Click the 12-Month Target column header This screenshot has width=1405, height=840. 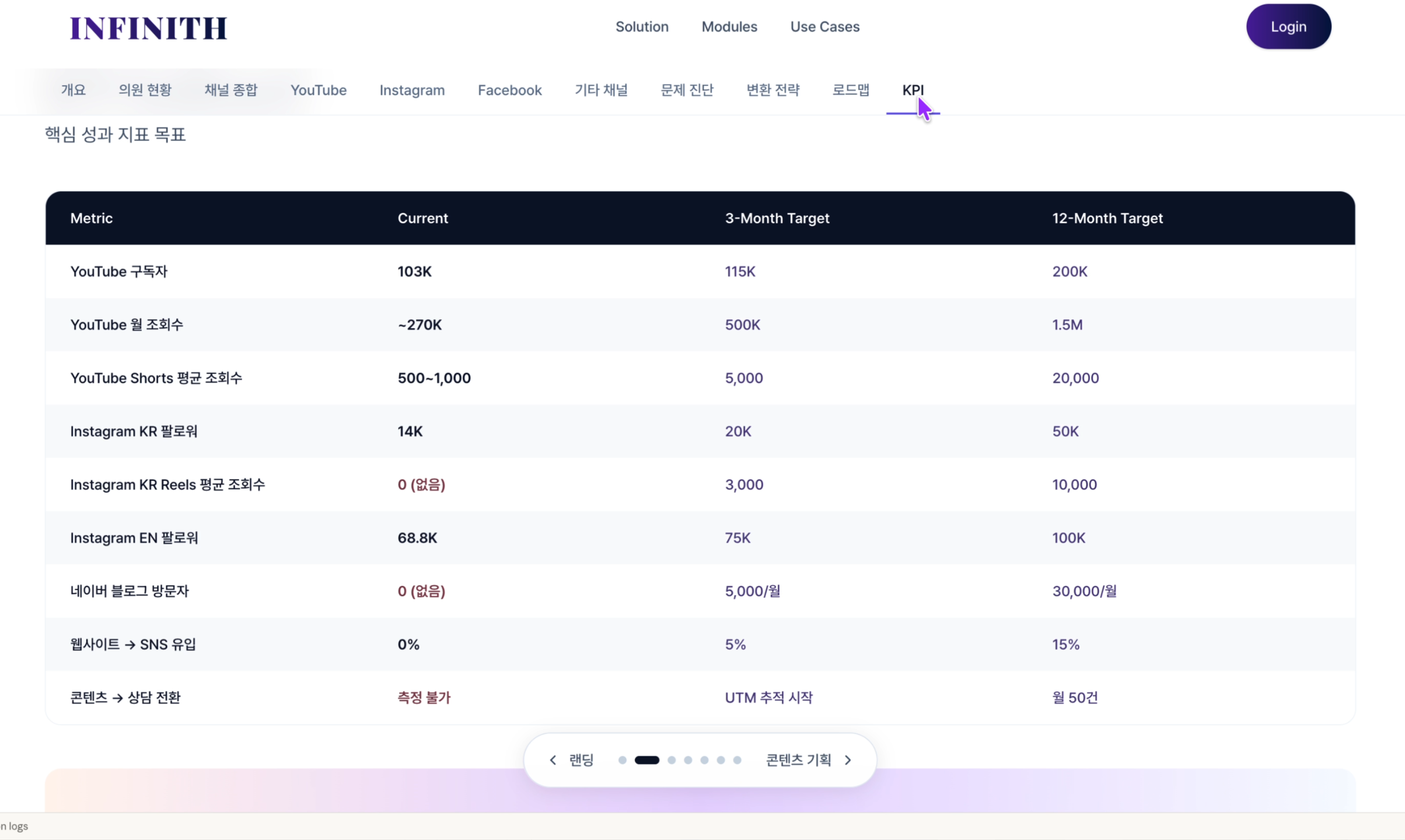coord(1107,218)
